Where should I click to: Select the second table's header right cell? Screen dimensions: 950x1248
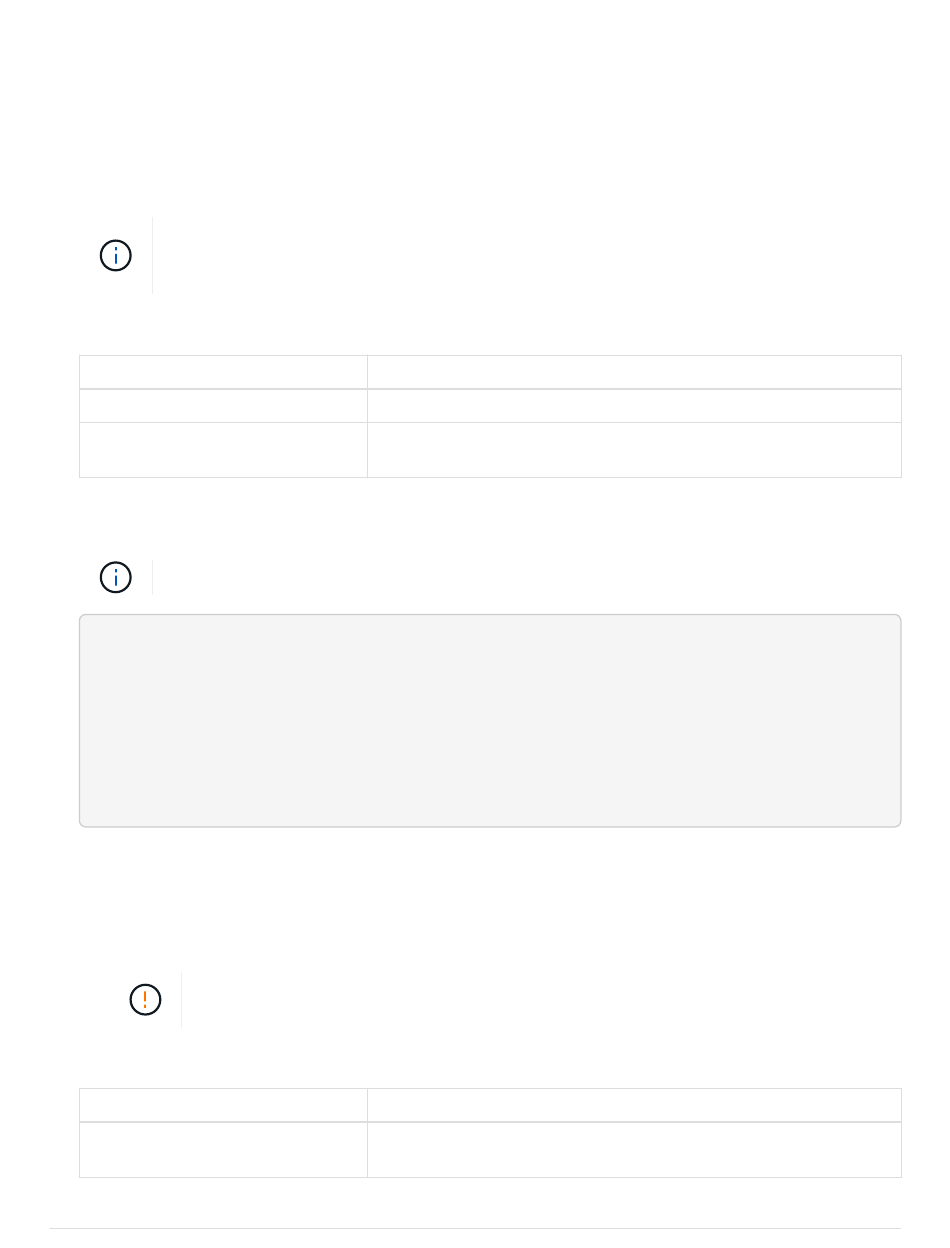634,1105
